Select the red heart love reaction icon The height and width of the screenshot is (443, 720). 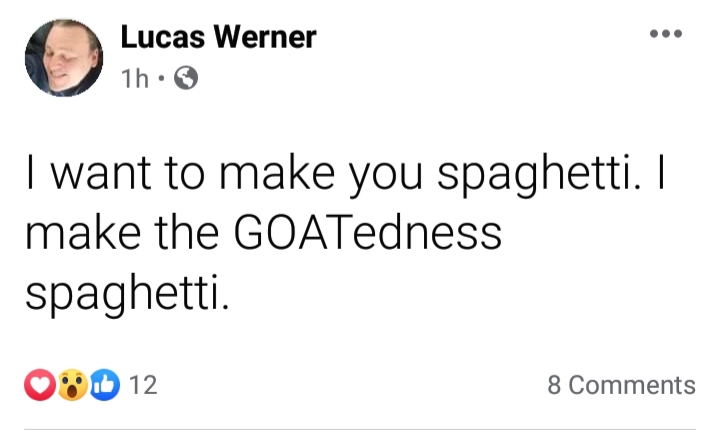40,385
